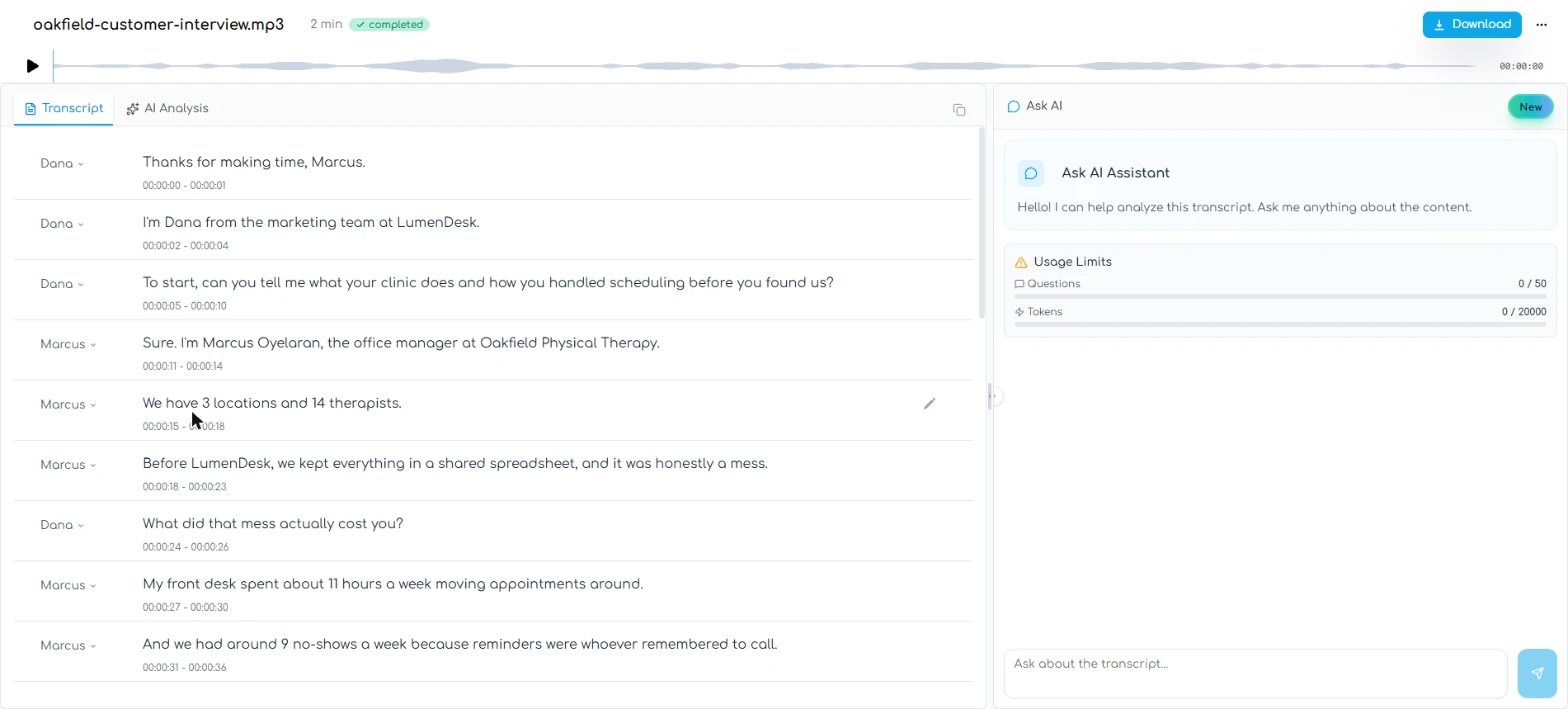
Task: Seek within the audio waveform
Action: 765,66
